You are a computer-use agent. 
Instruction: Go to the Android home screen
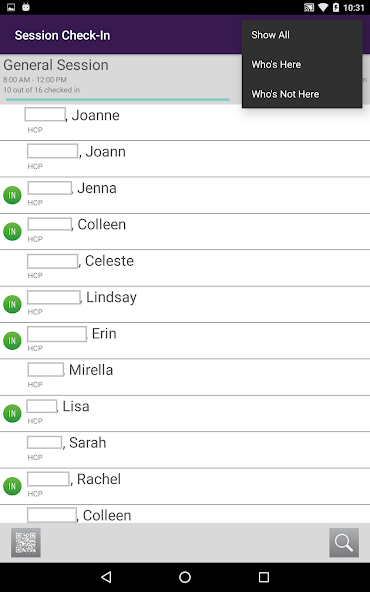point(185,577)
